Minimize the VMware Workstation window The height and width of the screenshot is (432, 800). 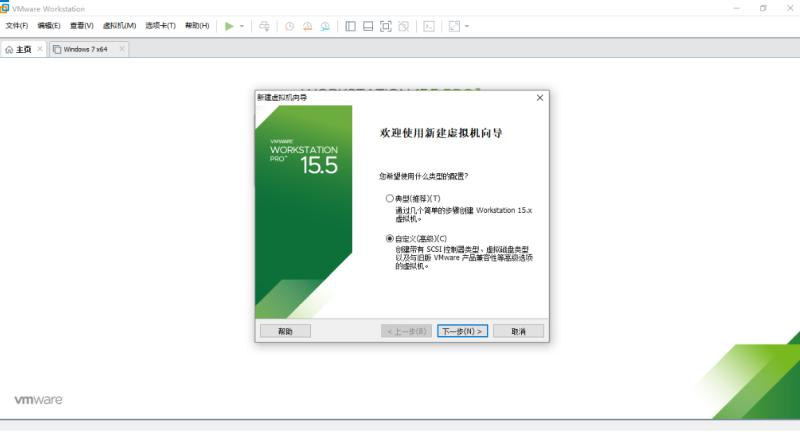[736, 8]
